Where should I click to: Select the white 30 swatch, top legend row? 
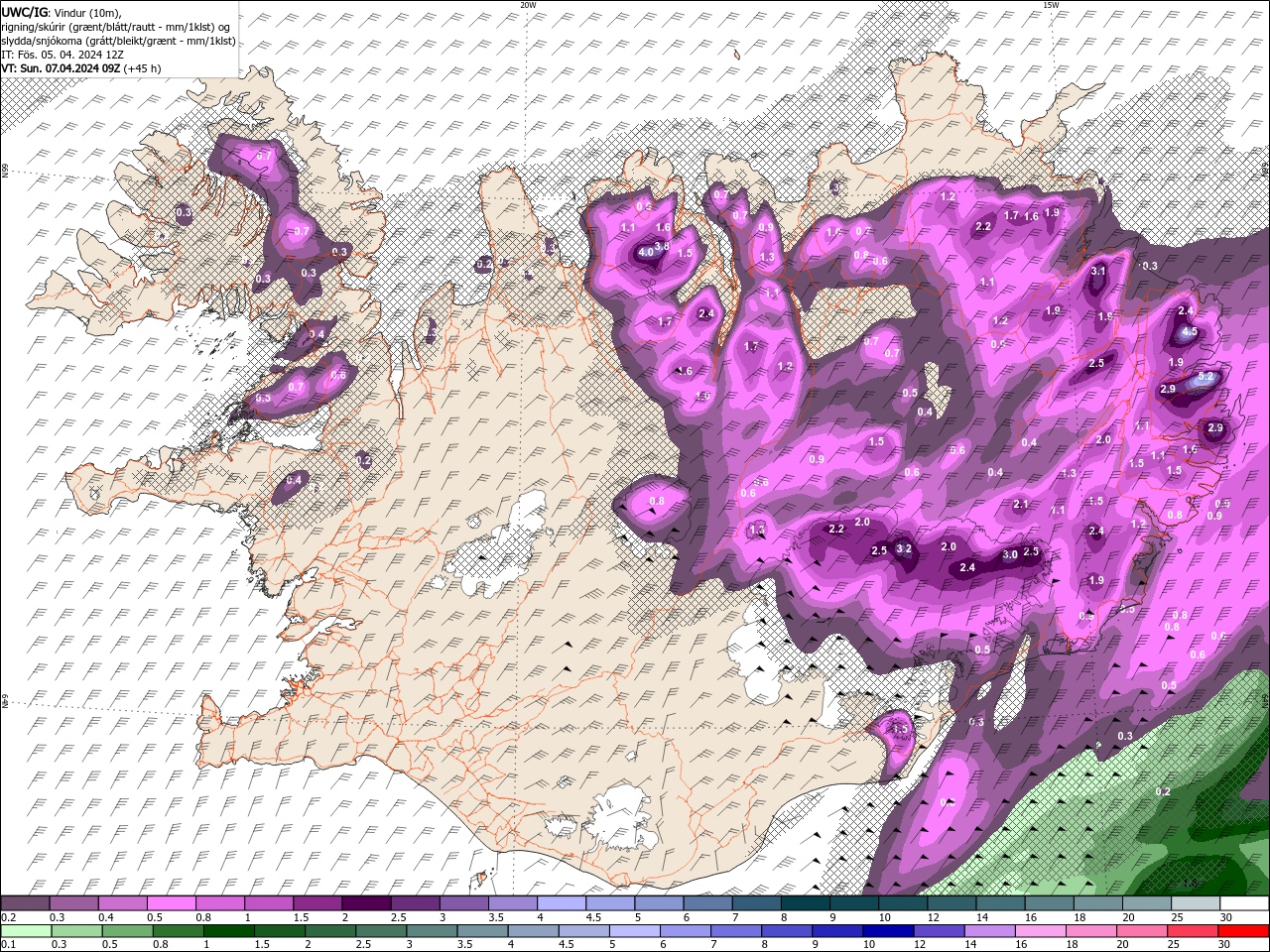click(1244, 903)
